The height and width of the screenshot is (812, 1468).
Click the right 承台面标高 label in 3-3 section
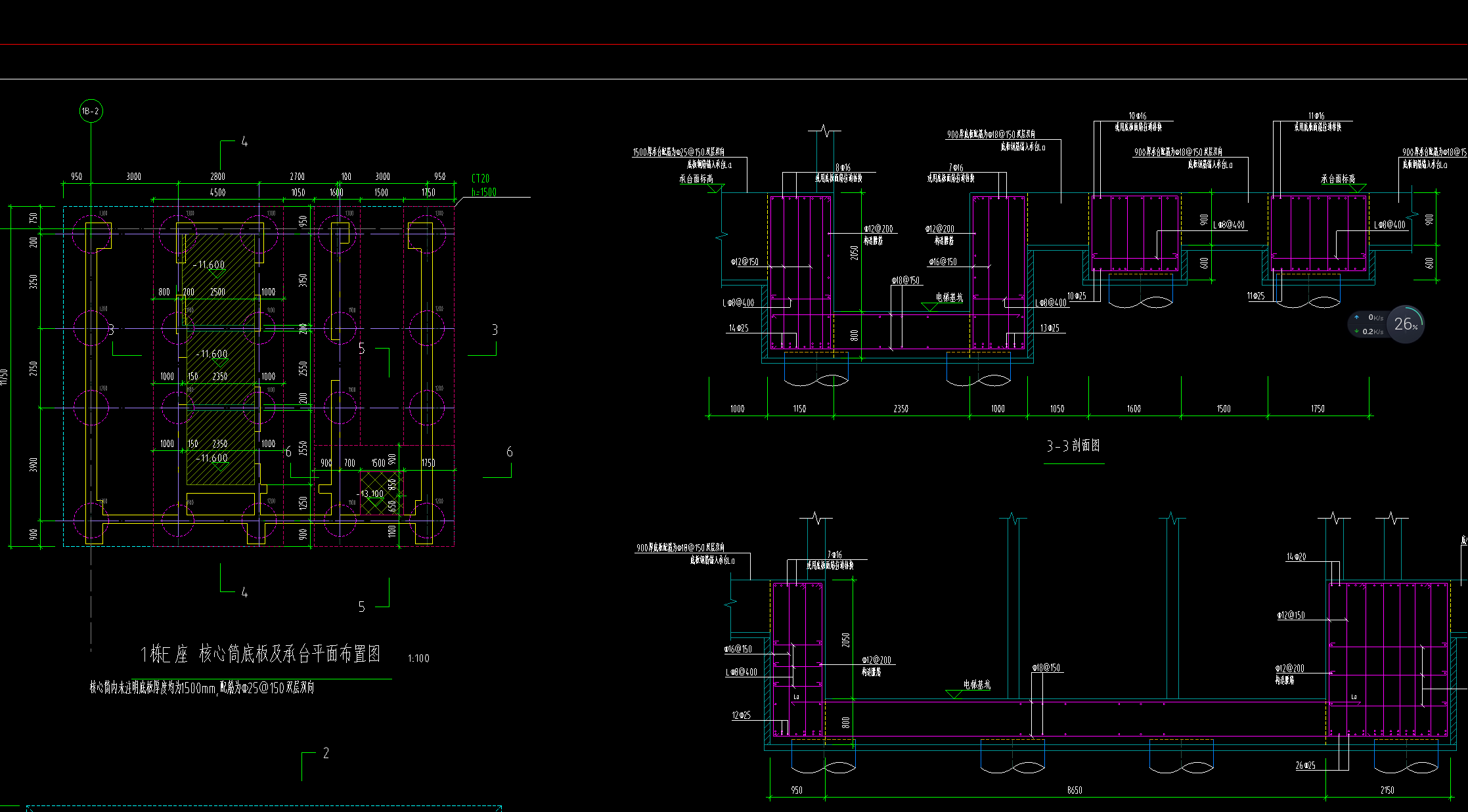(1339, 179)
